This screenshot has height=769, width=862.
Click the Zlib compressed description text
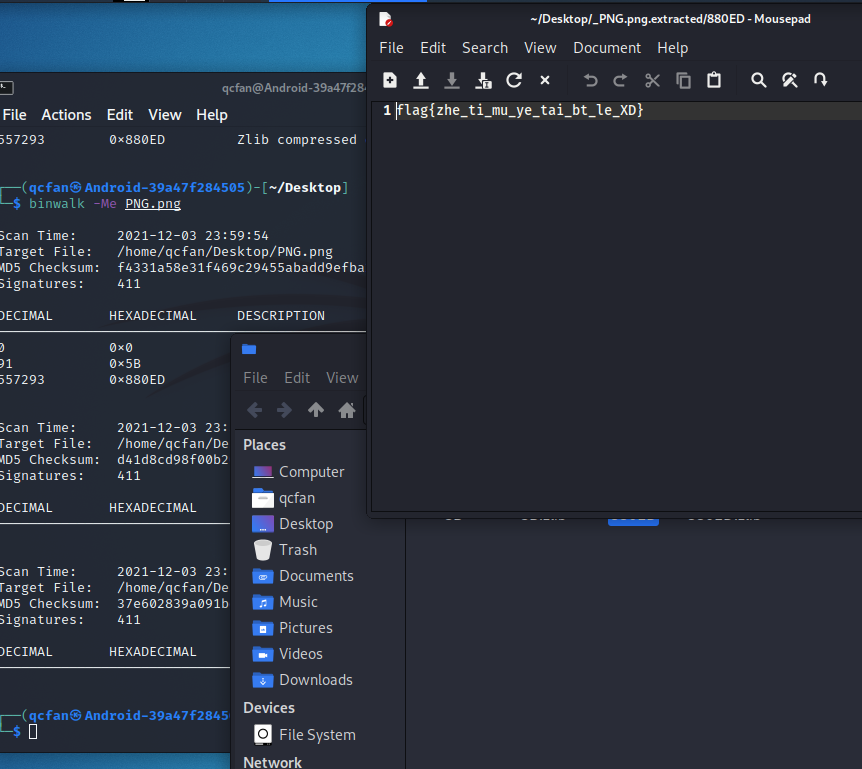pos(297,140)
